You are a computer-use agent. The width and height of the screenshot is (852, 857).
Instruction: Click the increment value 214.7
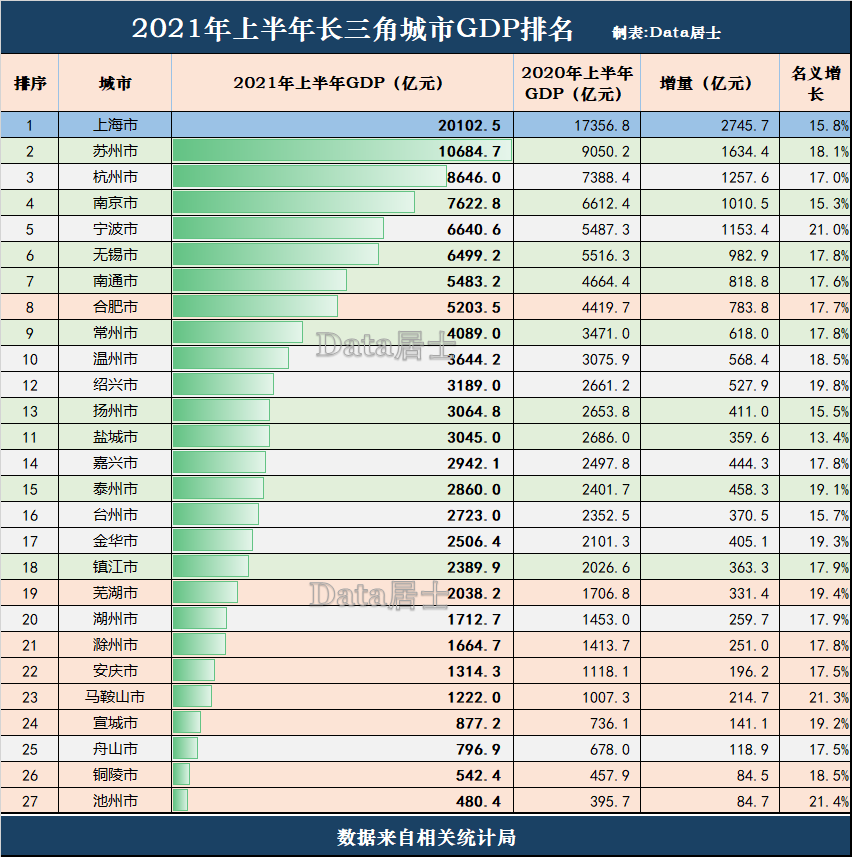coord(748,697)
